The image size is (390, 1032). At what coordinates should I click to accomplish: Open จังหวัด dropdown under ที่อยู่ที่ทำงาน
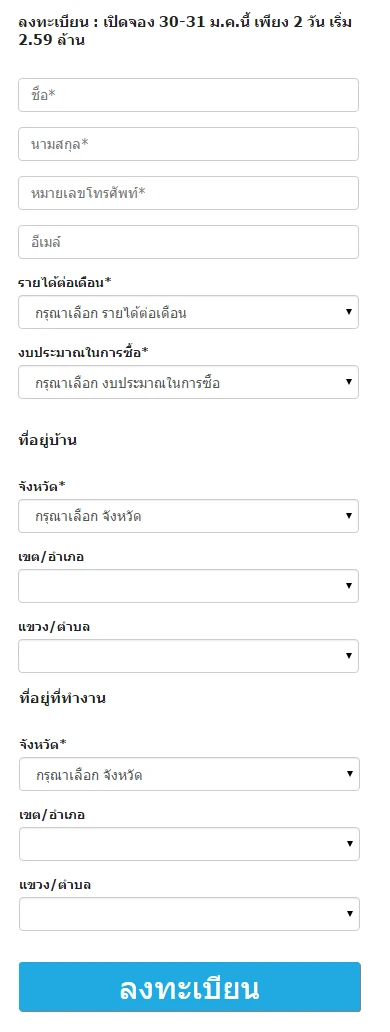[189, 774]
